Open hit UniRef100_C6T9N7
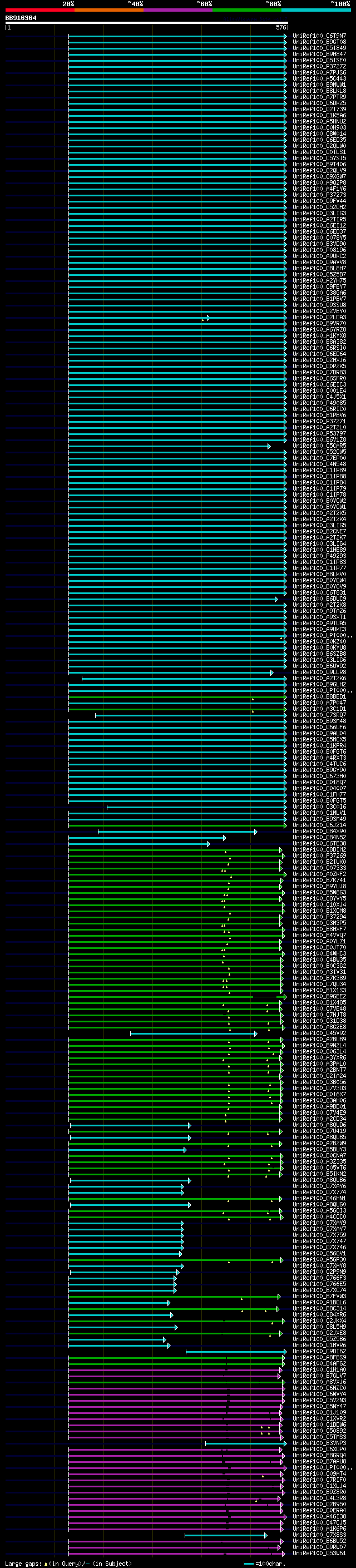356x1568 pixels. 319,36
